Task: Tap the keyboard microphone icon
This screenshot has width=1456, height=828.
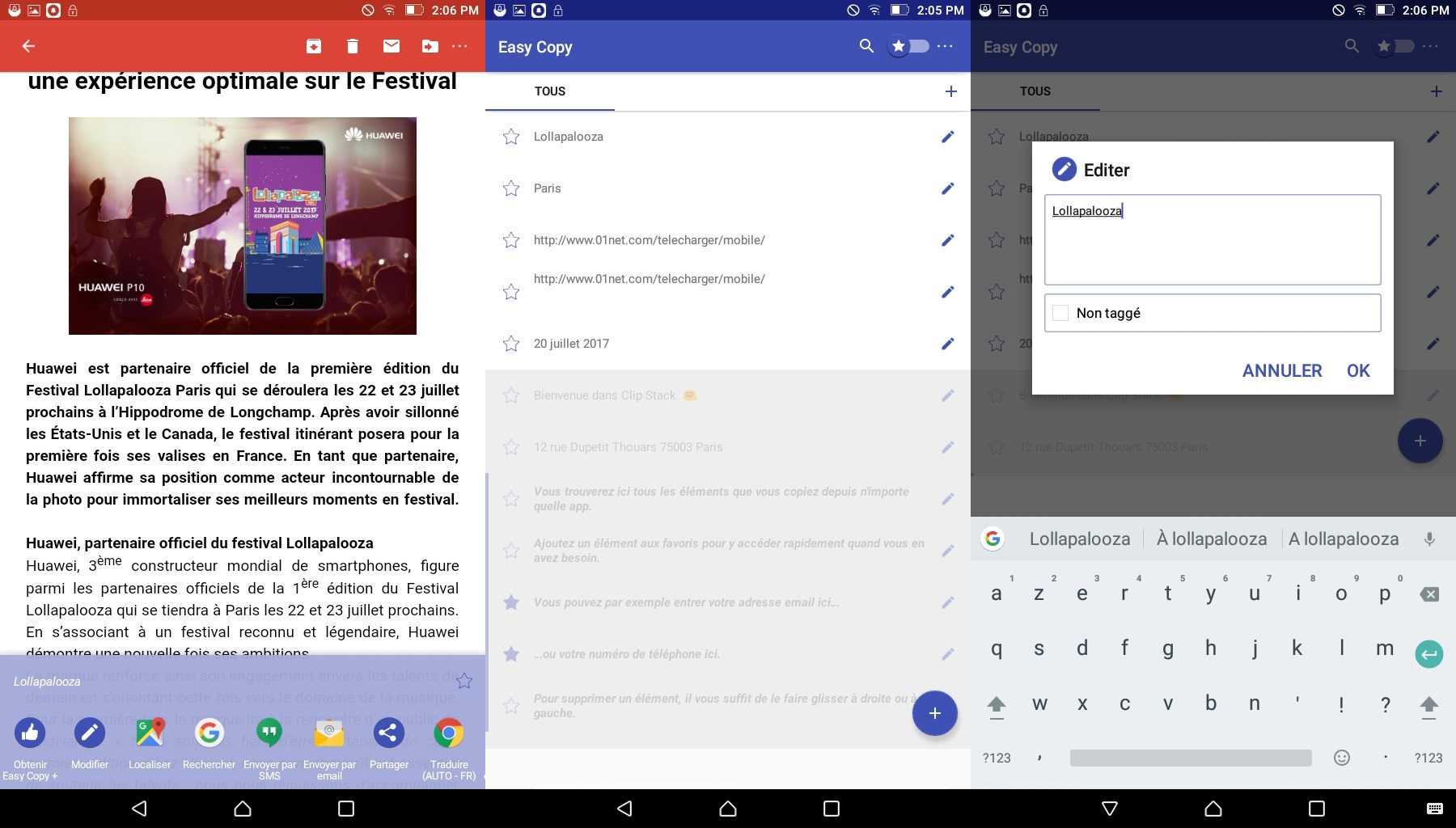Action: pos(1429,539)
